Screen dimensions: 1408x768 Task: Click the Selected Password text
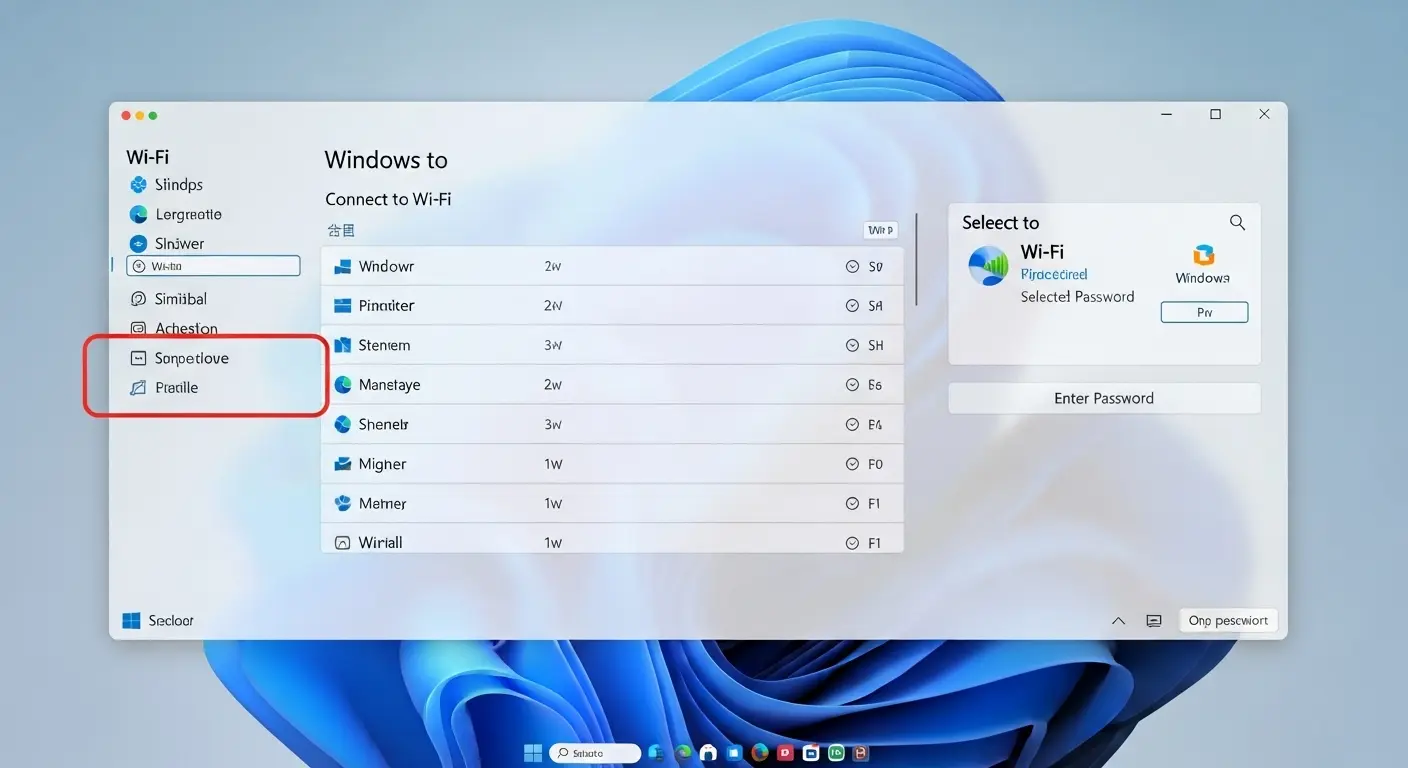(1077, 297)
